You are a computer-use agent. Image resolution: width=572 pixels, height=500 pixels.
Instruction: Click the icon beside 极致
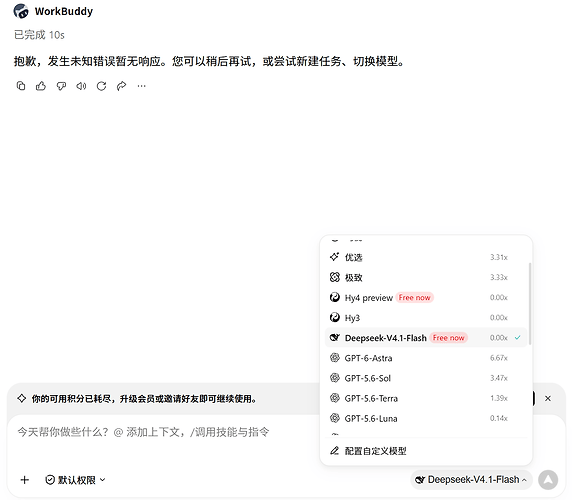coord(335,277)
